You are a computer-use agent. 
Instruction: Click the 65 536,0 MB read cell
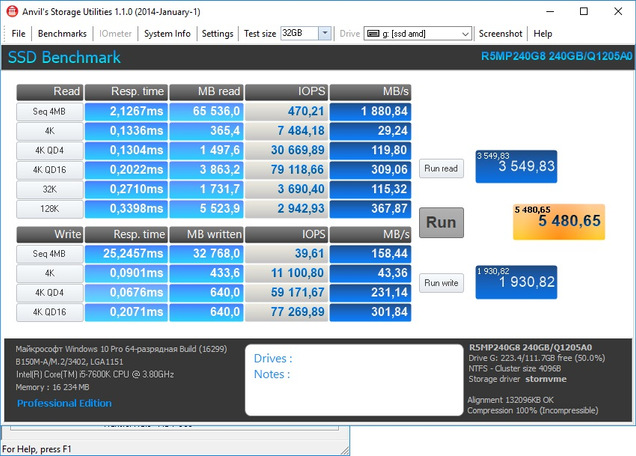pos(206,112)
